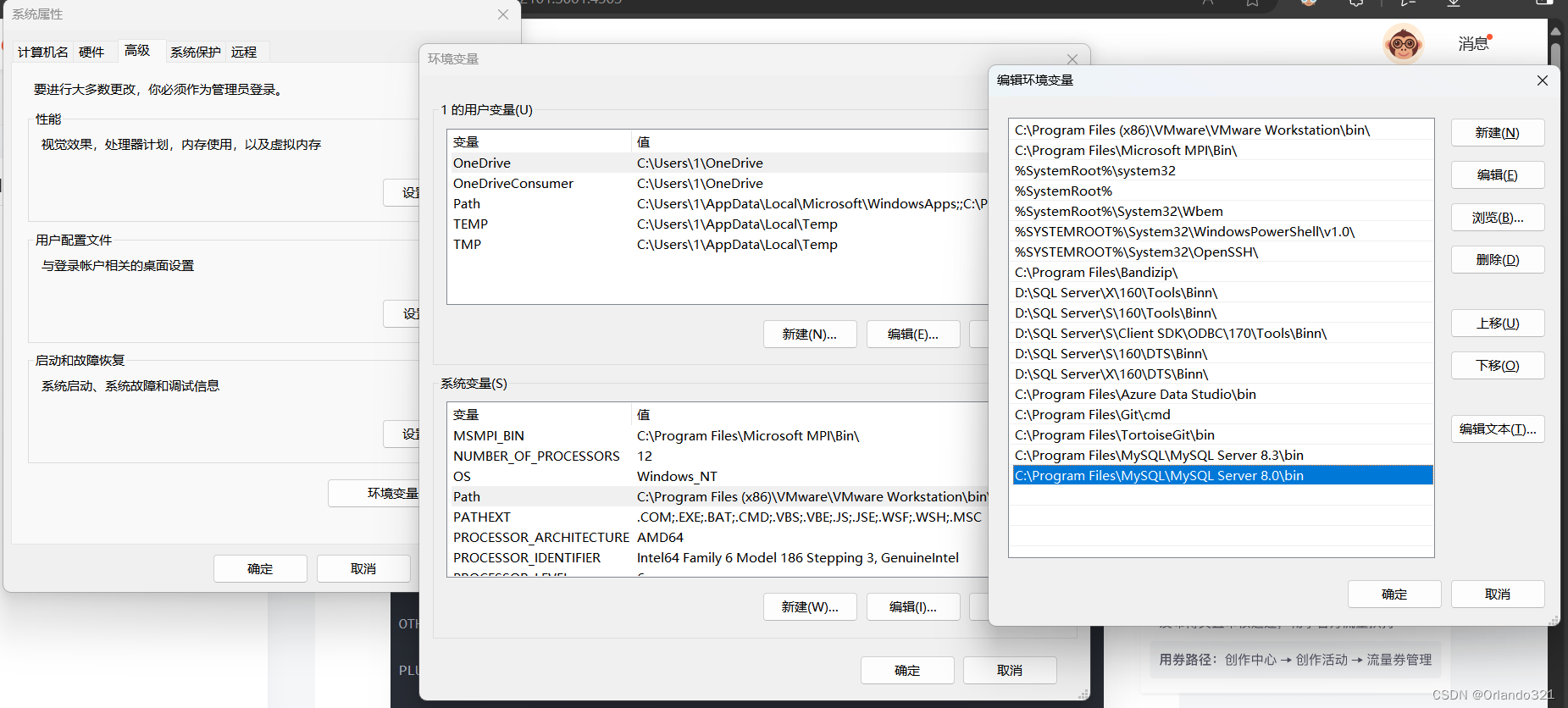Select the OneDriveConsumer user variable row
1568x708 pixels.
point(718,183)
